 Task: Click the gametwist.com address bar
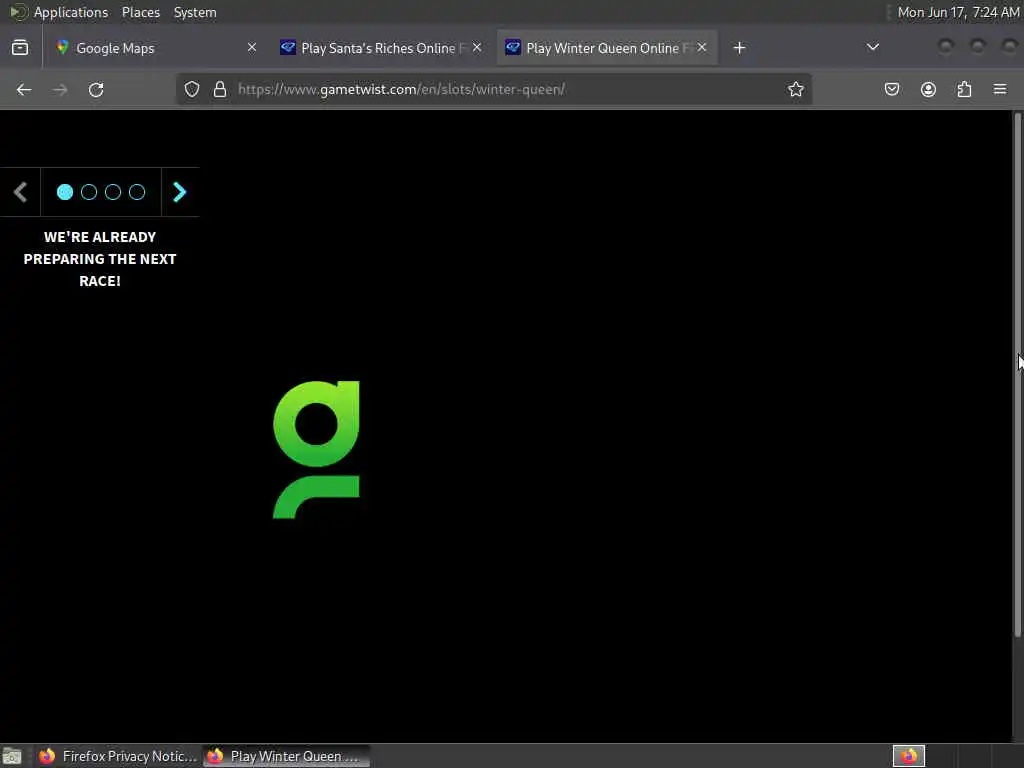click(x=493, y=89)
